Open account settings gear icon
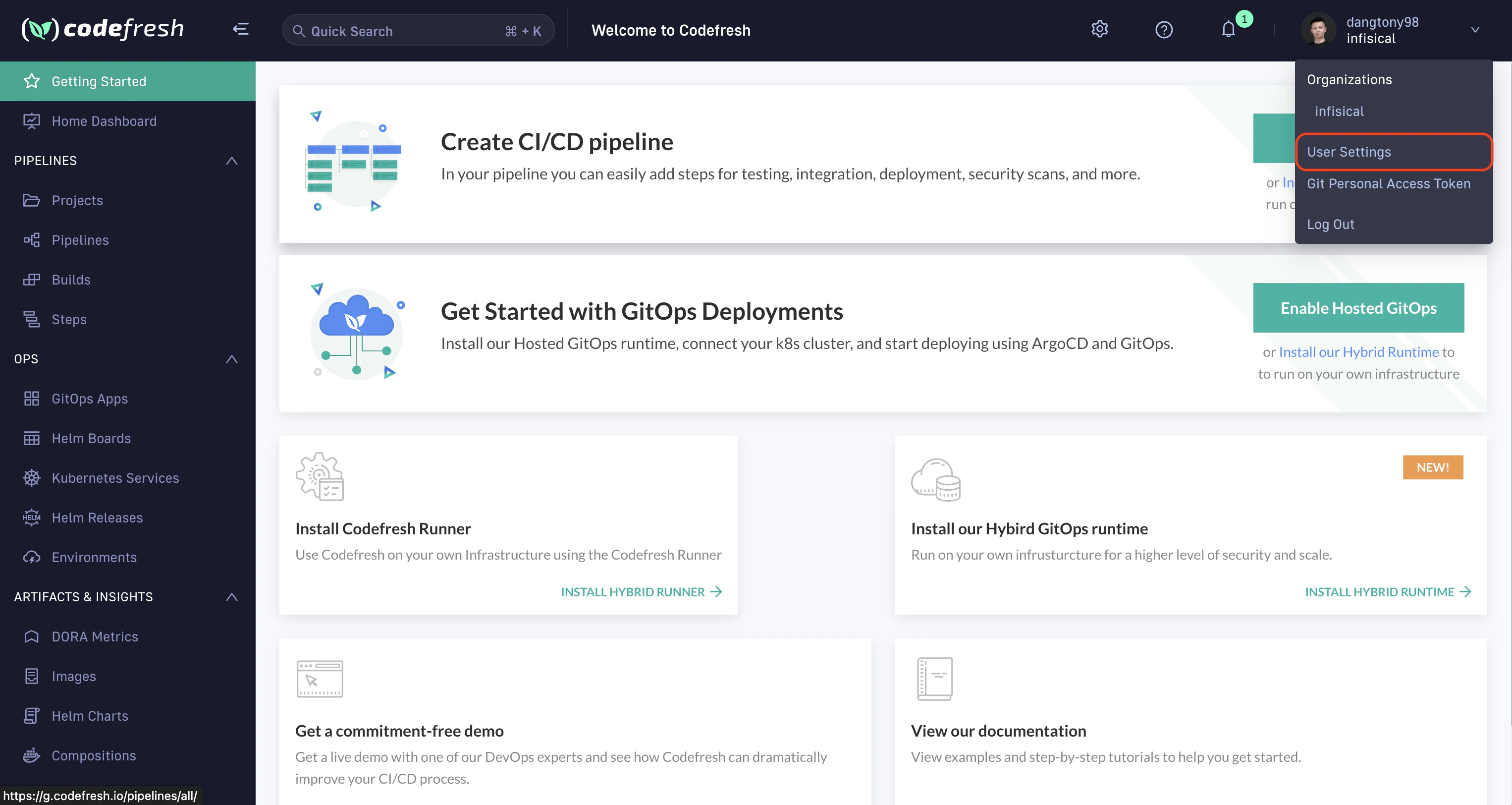The height and width of the screenshot is (805, 1512). [x=1099, y=29]
